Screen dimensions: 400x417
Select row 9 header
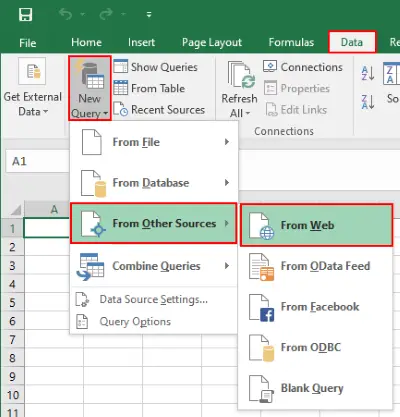tap(12, 377)
